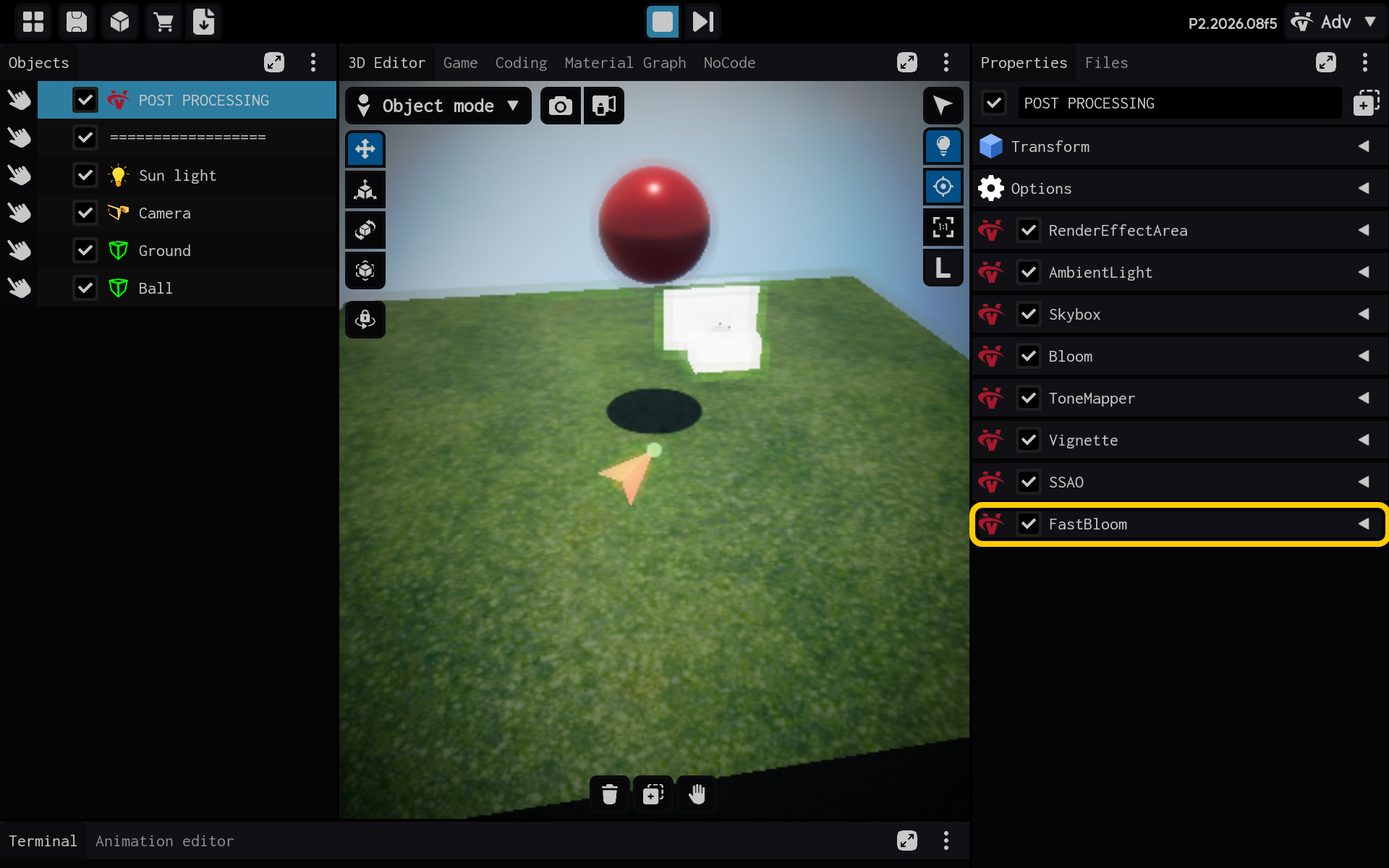Viewport: 1389px width, 868px height.
Task: Stop the running scene
Action: click(x=663, y=22)
